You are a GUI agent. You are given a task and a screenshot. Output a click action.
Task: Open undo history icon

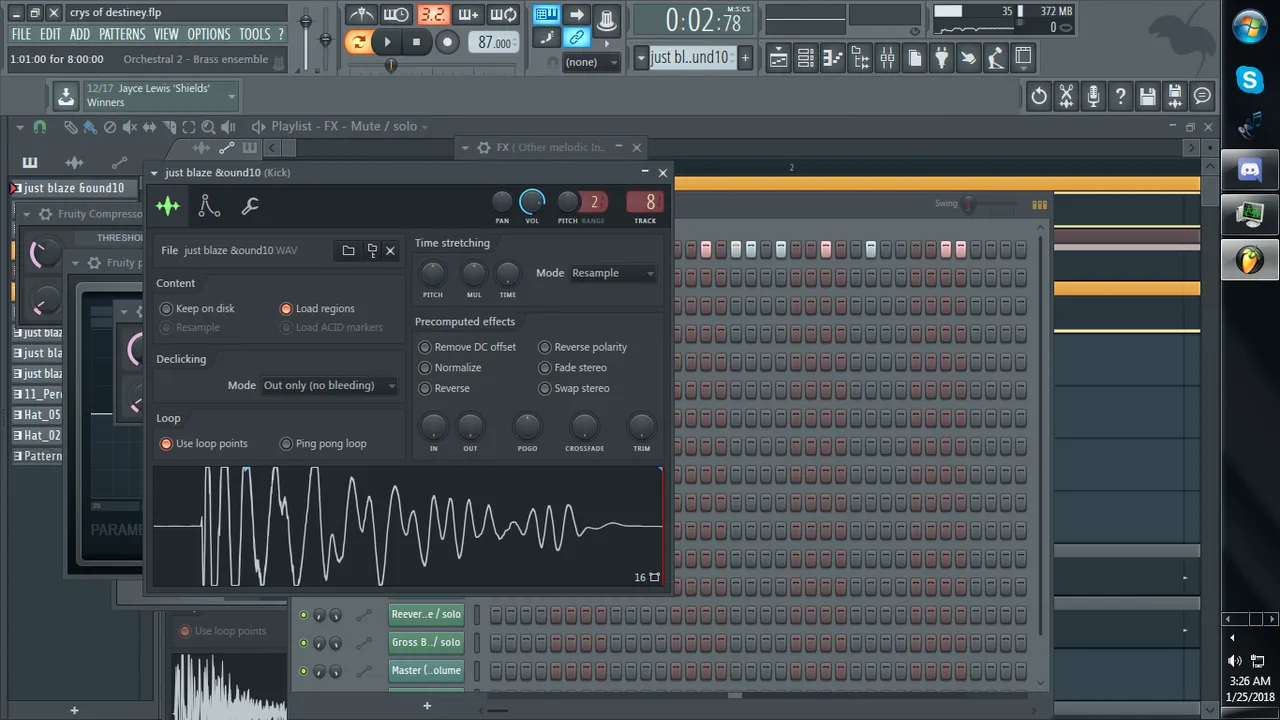pos(1039,96)
